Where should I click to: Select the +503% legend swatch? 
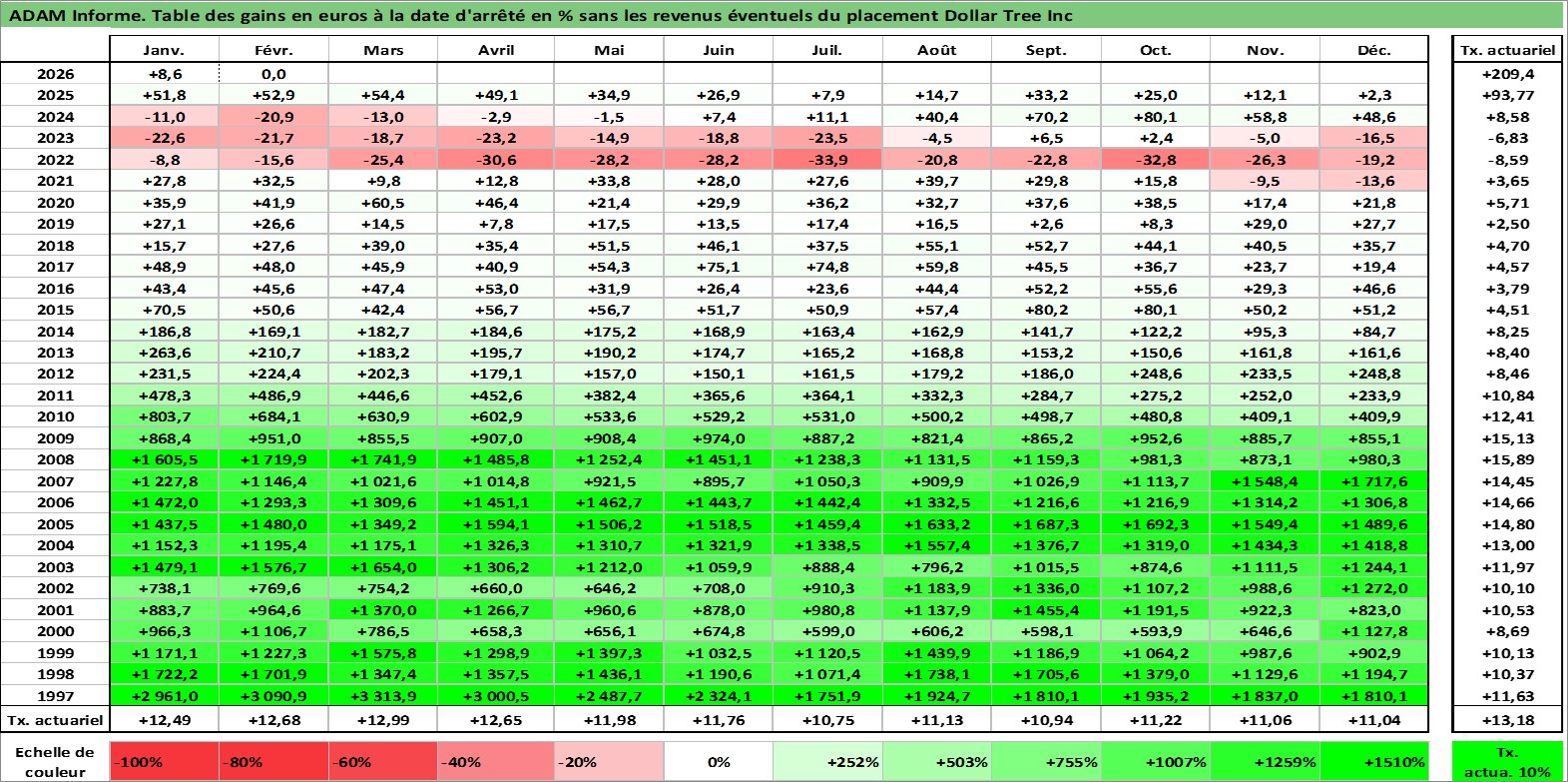(937, 762)
